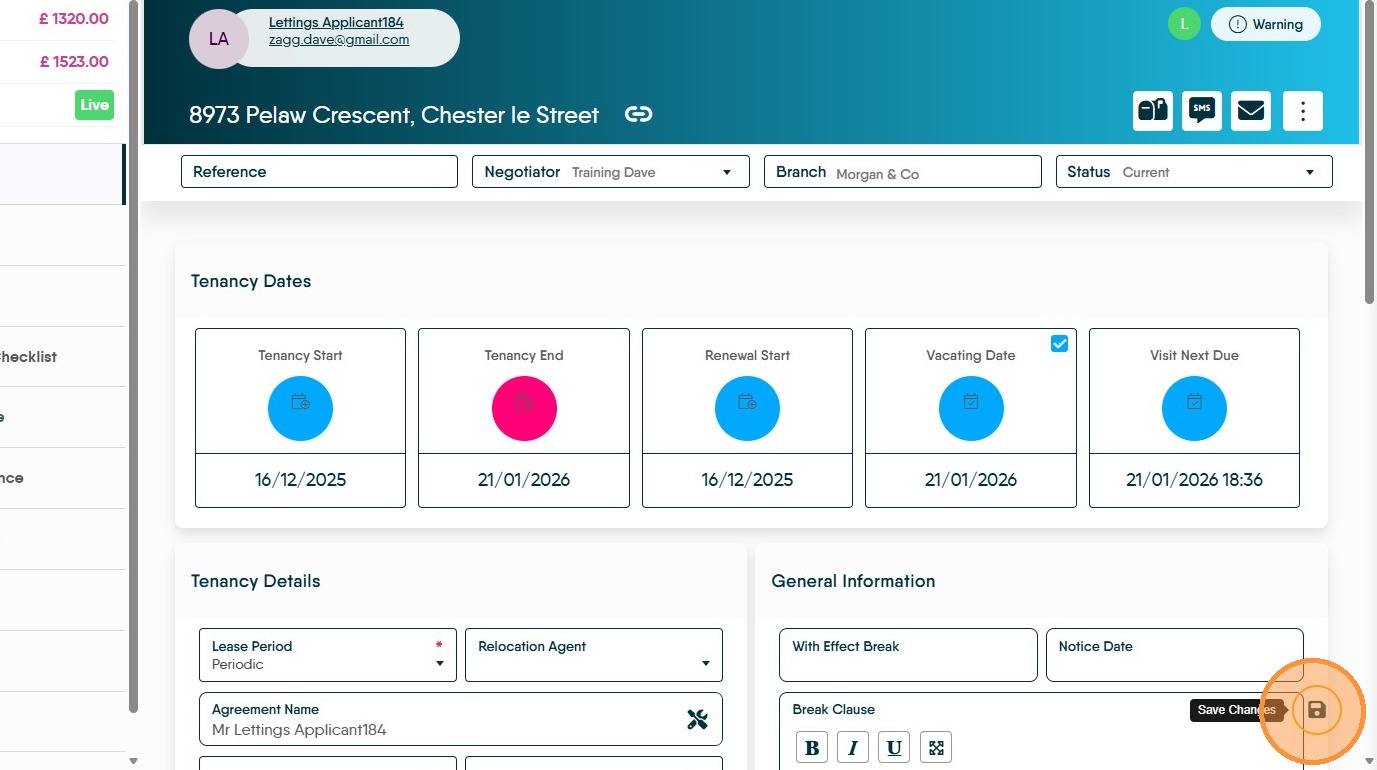Click the green L user avatar
This screenshot has height=770, width=1377.
pos(1184,24)
